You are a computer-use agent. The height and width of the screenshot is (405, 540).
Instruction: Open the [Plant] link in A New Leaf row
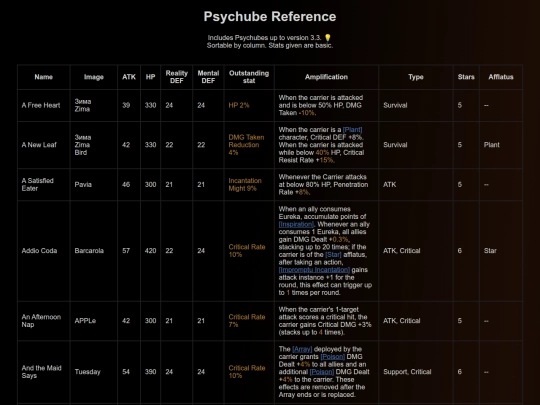click(x=352, y=130)
